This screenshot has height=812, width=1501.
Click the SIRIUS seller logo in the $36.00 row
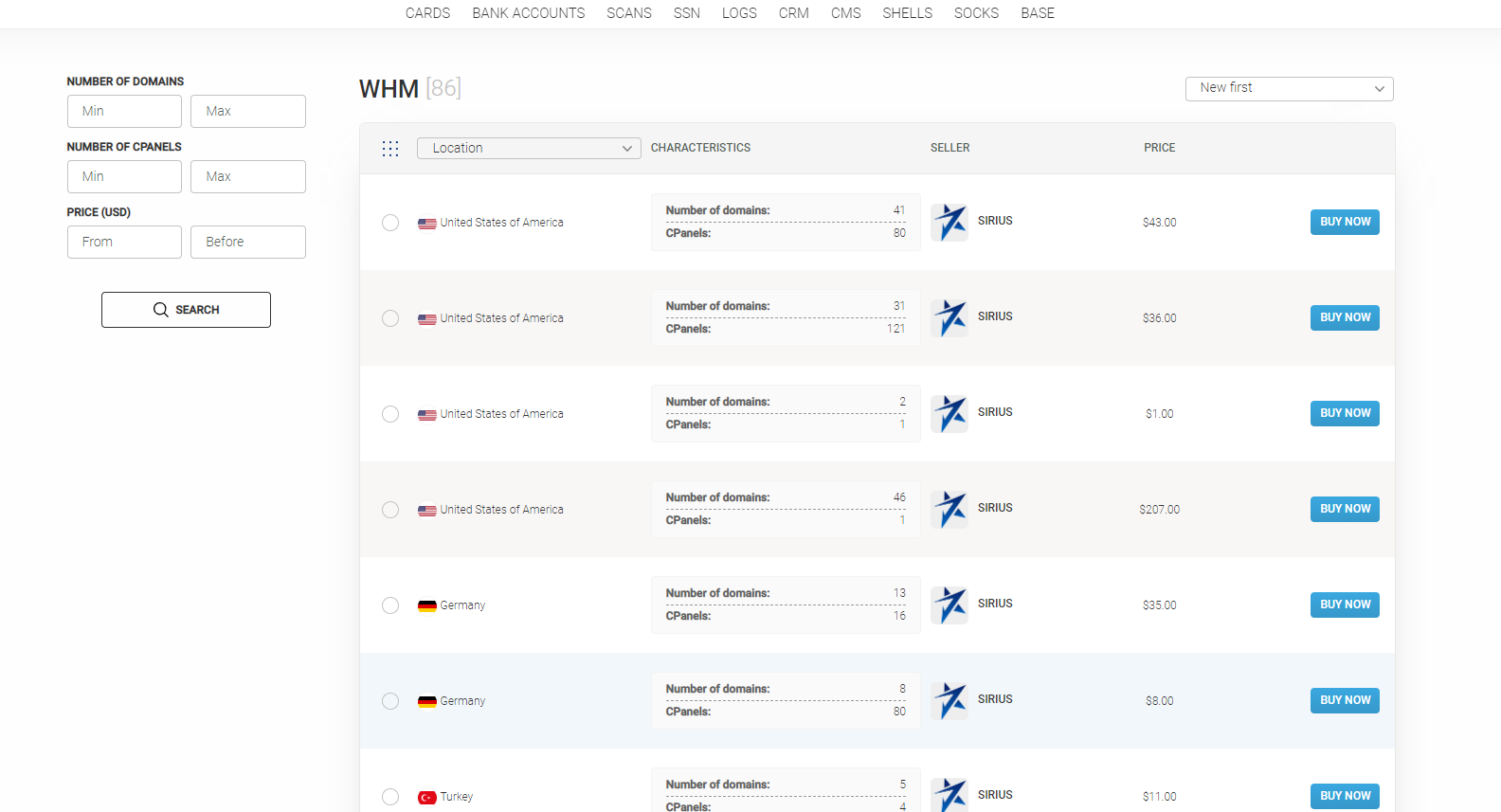[x=949, y=318]
